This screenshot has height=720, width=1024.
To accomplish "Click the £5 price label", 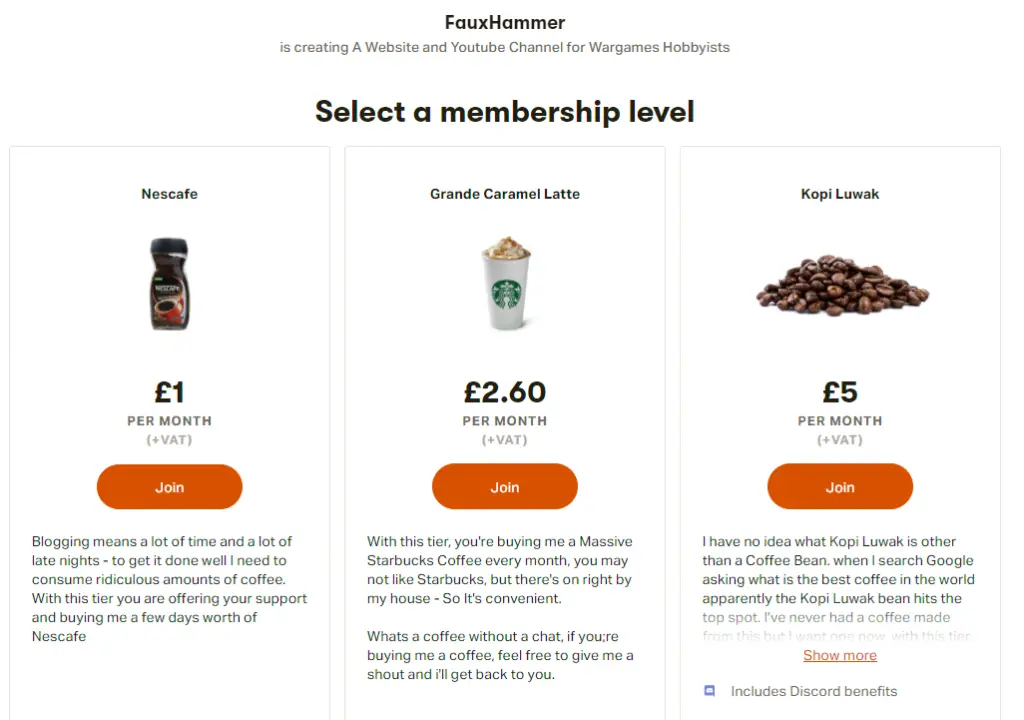I will [840, 393].
